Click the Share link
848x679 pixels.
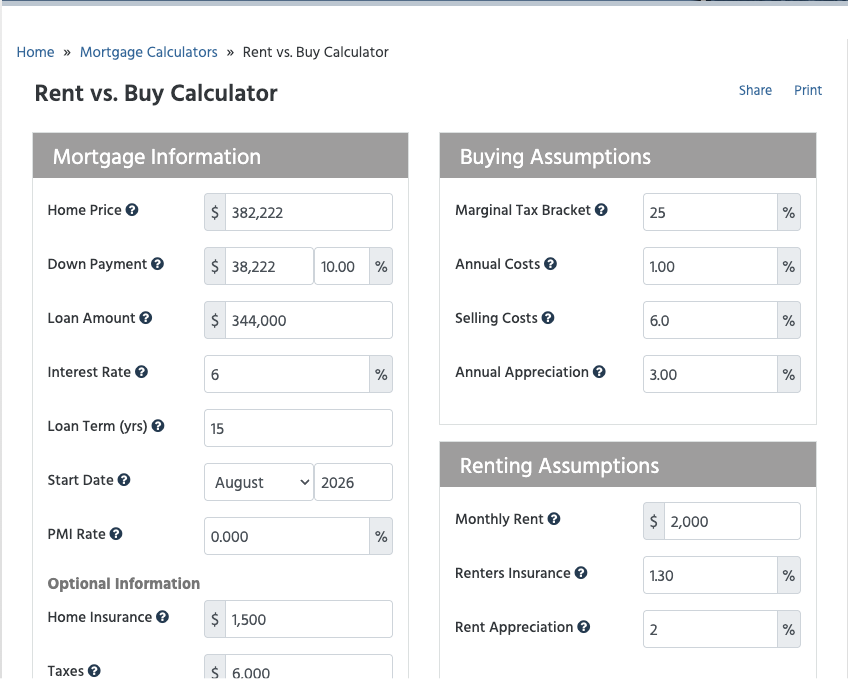[755, 90]
